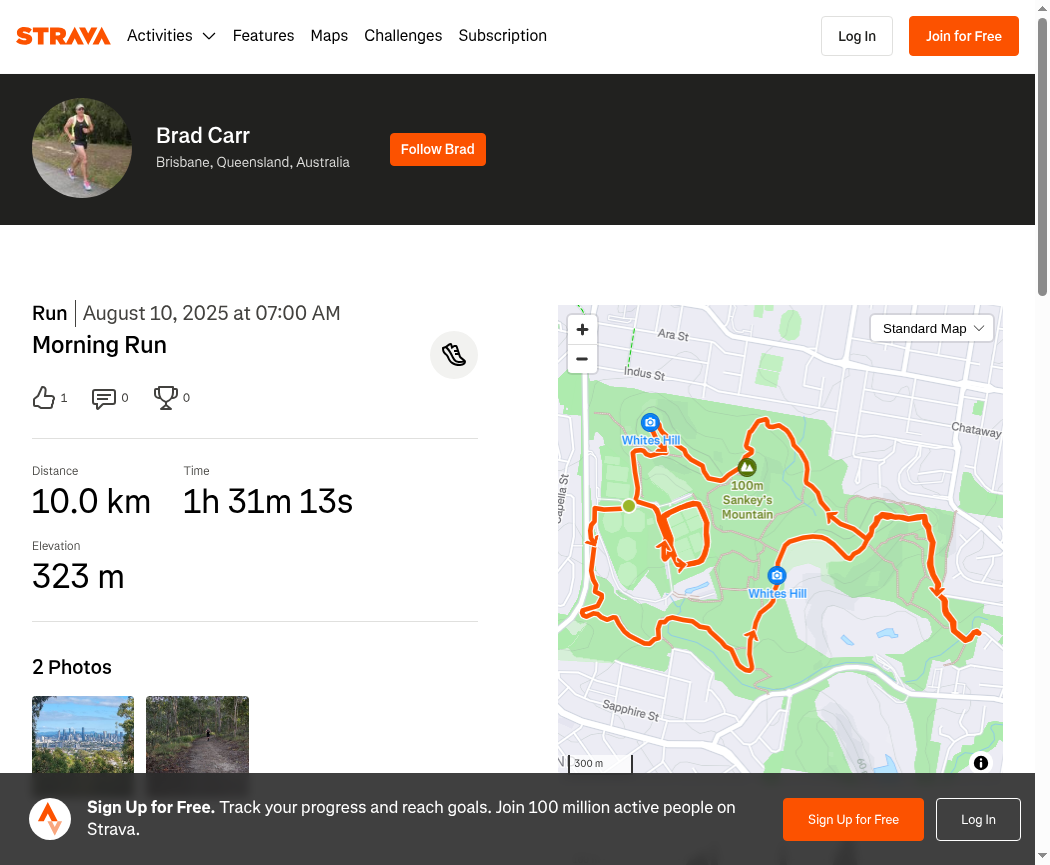Click the lower Whites Hill camera marker
1050x865 pixels.
point(776,575)
